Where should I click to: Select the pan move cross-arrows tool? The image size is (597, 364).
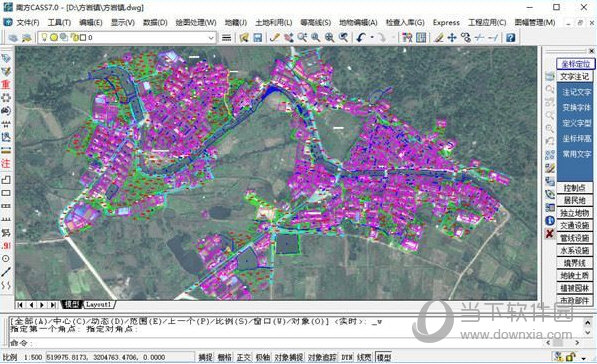(x=452, y=37)
